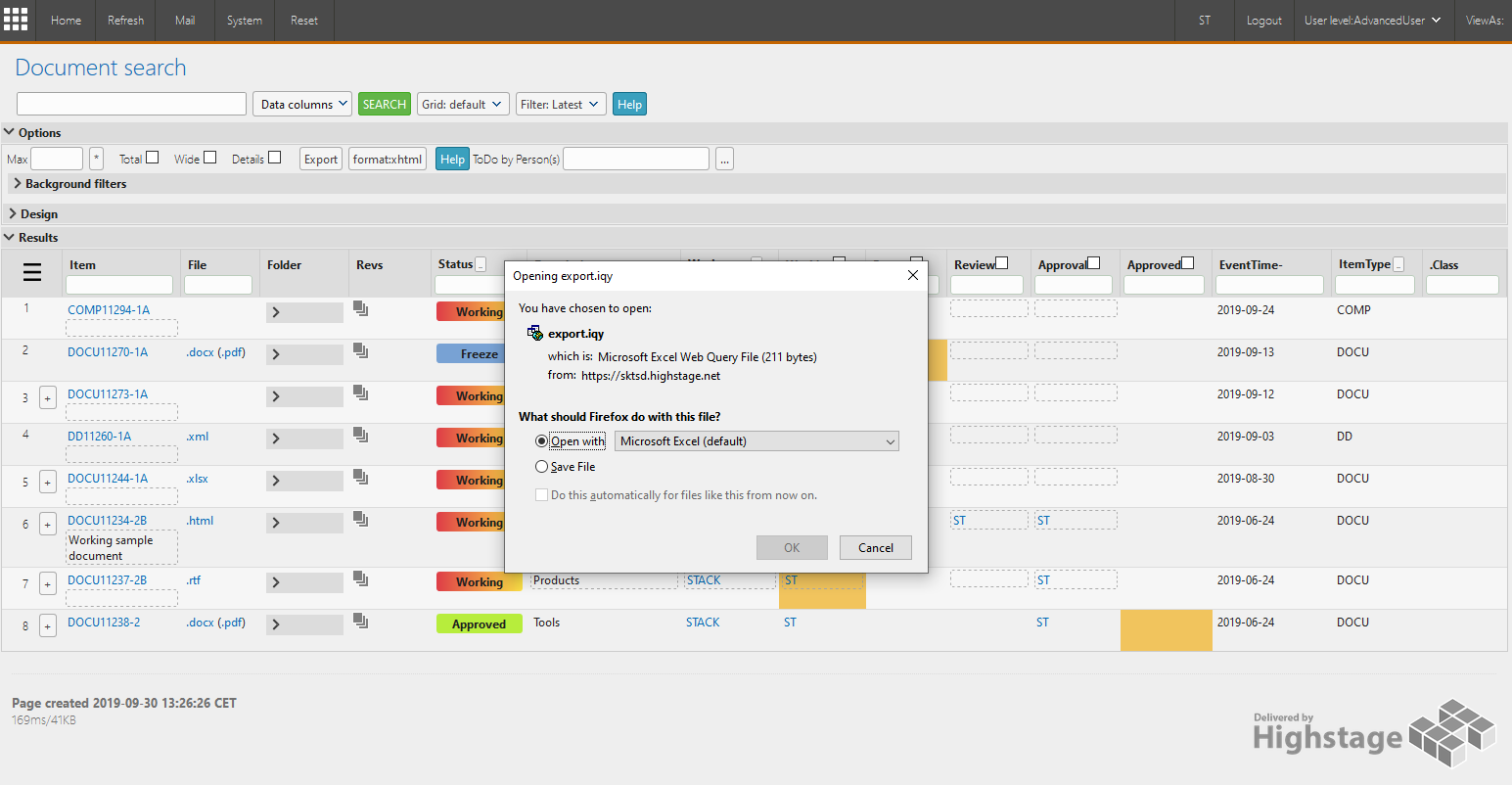Screen dimensions: 1512x785
Task: Open System menu item
Action: [245, 20]
